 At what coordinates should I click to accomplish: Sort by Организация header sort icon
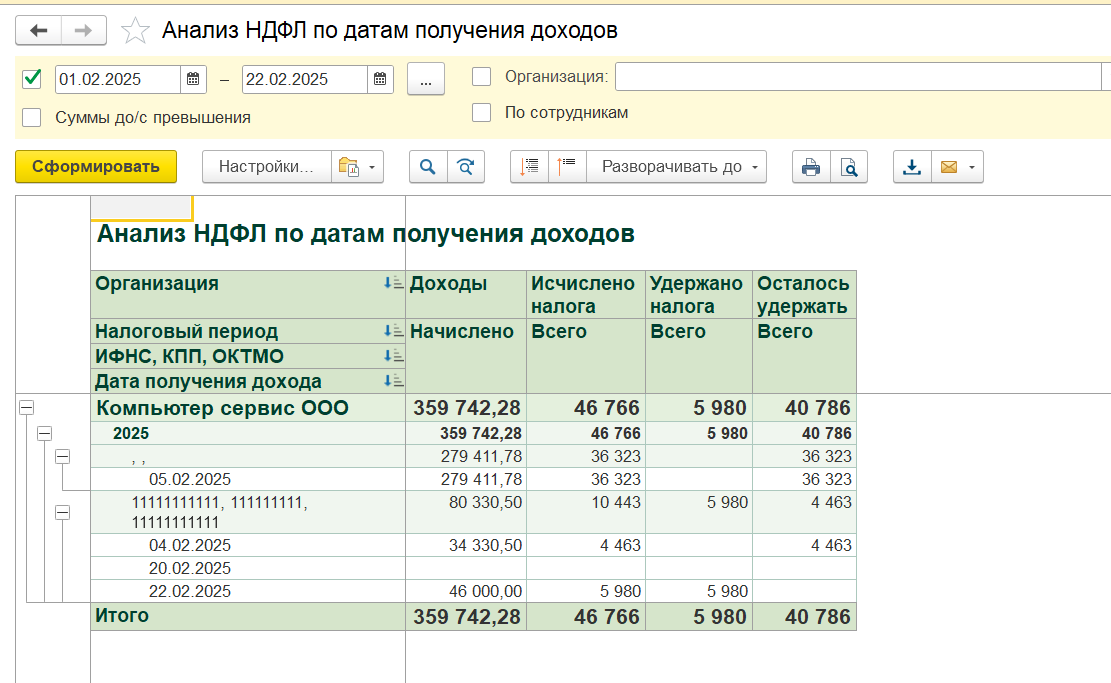(x=393, y=283)
